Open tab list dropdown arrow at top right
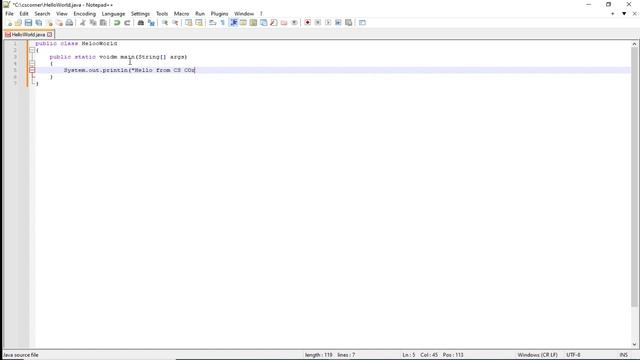 point(624,14)
